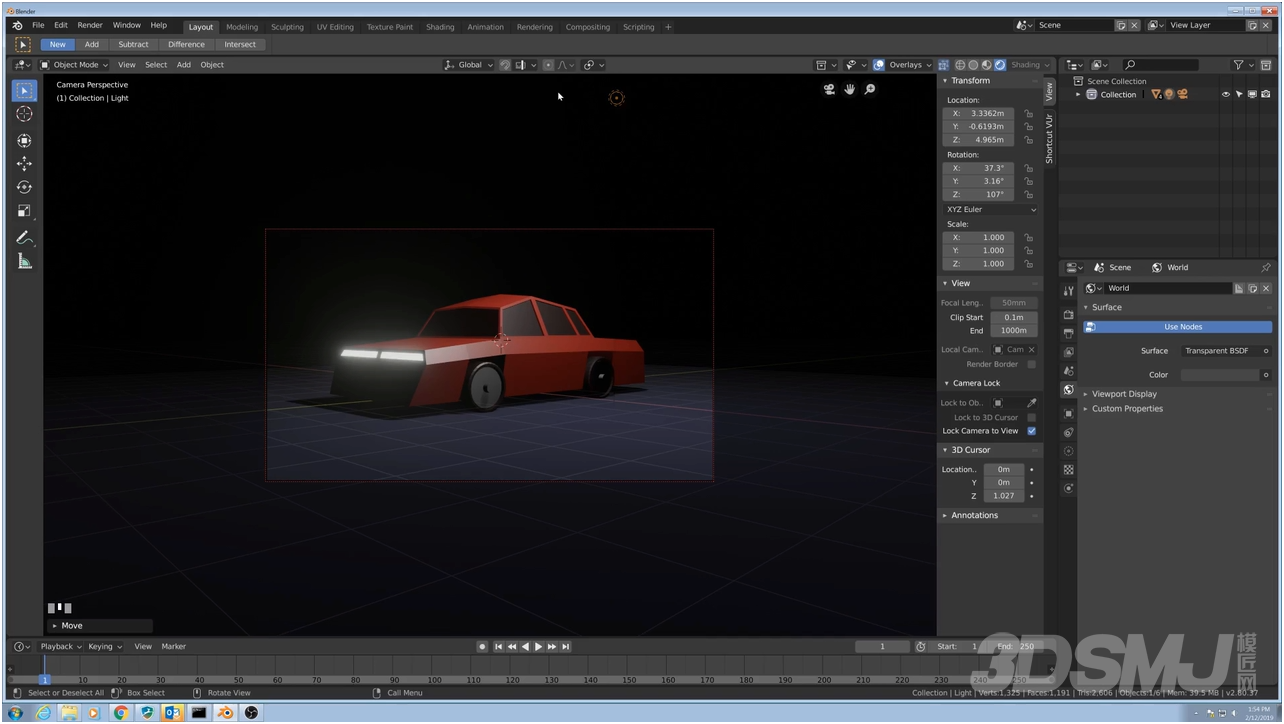Jump to first frame button
1284x724 pixels.
point(498,647)
